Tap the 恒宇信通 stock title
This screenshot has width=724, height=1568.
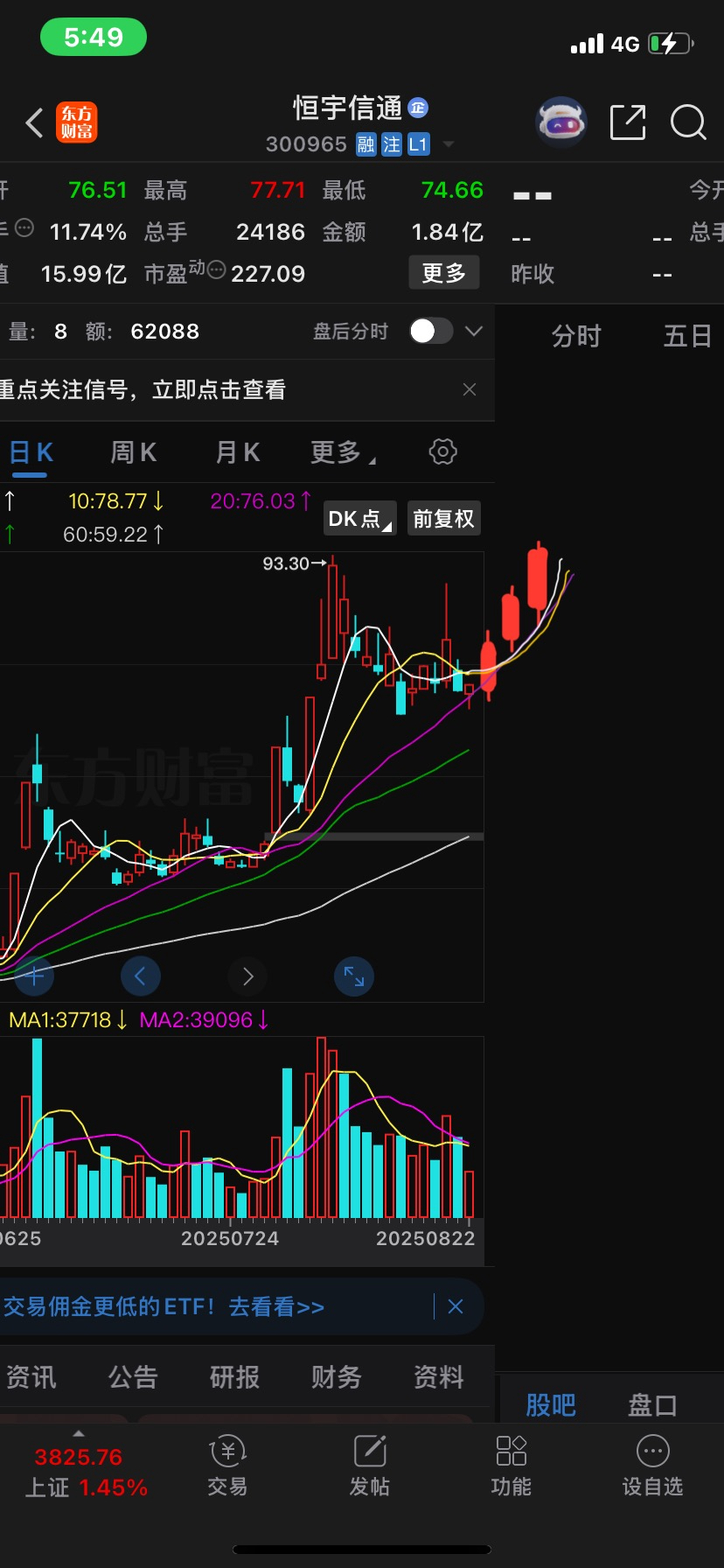click(348, 108)
